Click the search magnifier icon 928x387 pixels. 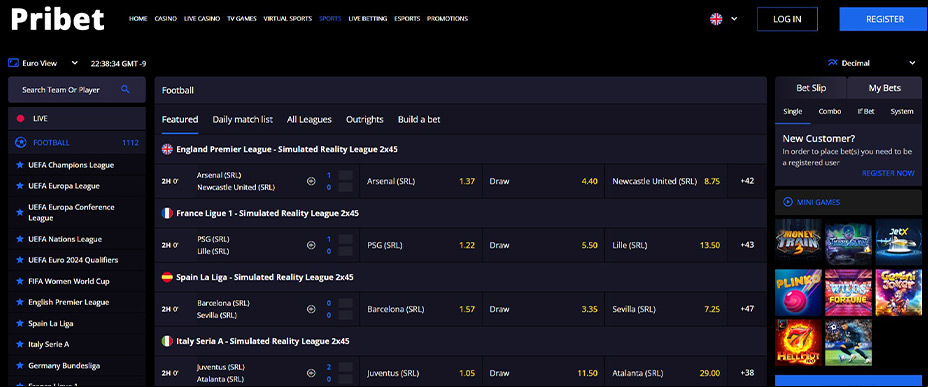click(x=125, y=89)
